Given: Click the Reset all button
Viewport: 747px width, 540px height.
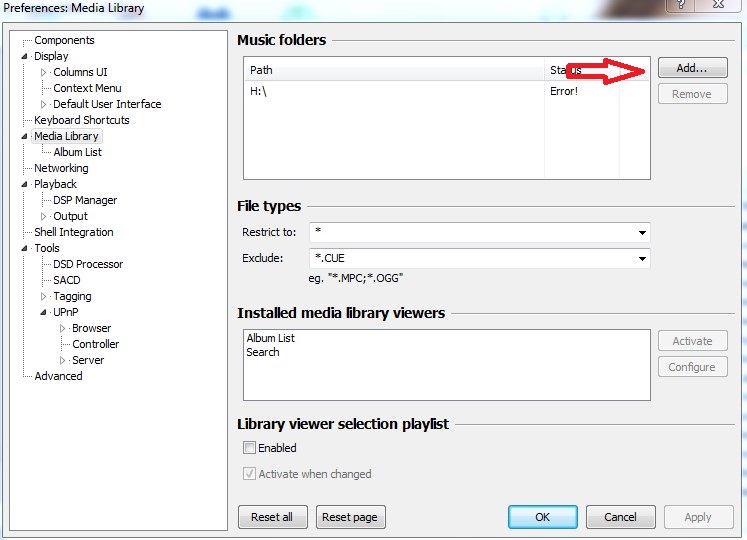Looking at the screenshot, I should click(x=273, y=517).
